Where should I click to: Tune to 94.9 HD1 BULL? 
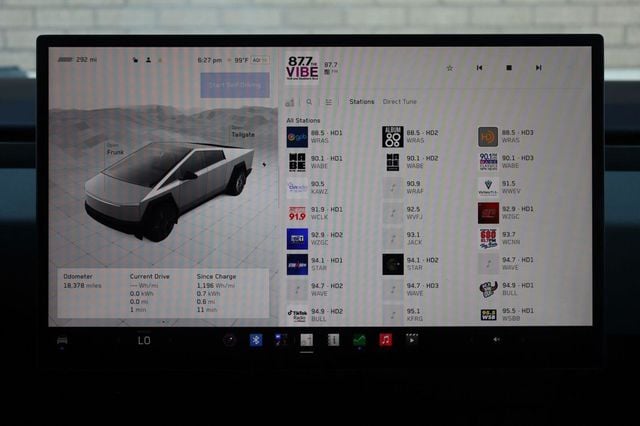506,289
